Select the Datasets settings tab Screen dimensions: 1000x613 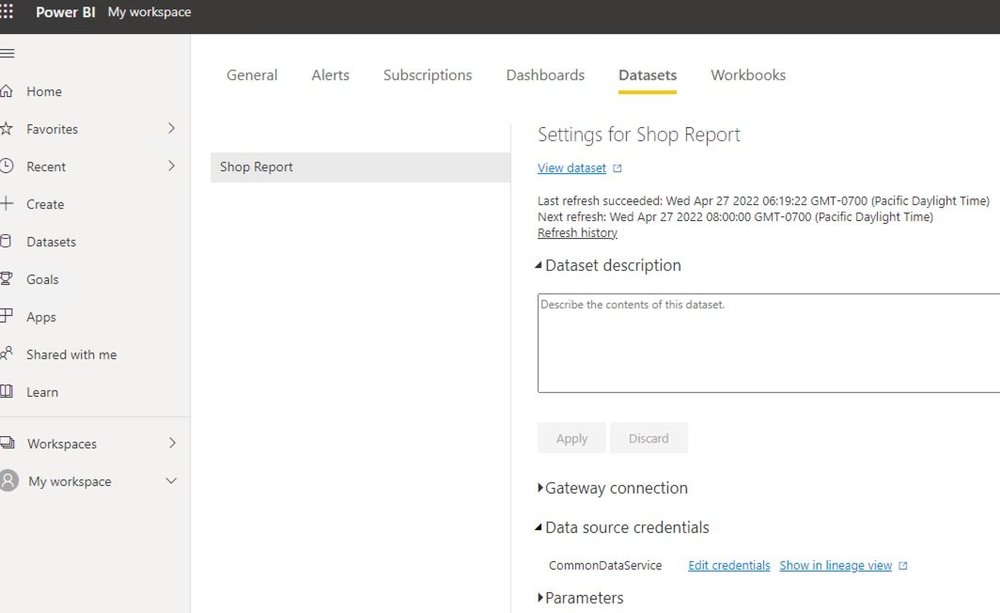pyautogui.click(x=647, y=75)
